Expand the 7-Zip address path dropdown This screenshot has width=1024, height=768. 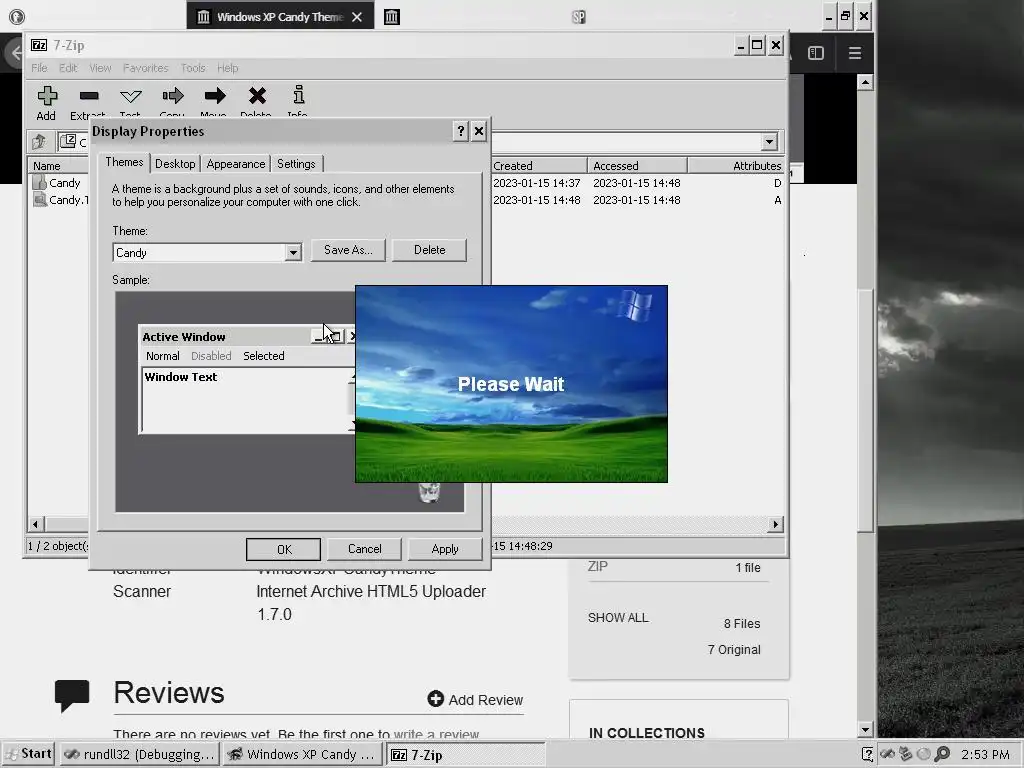coord(769,142)
